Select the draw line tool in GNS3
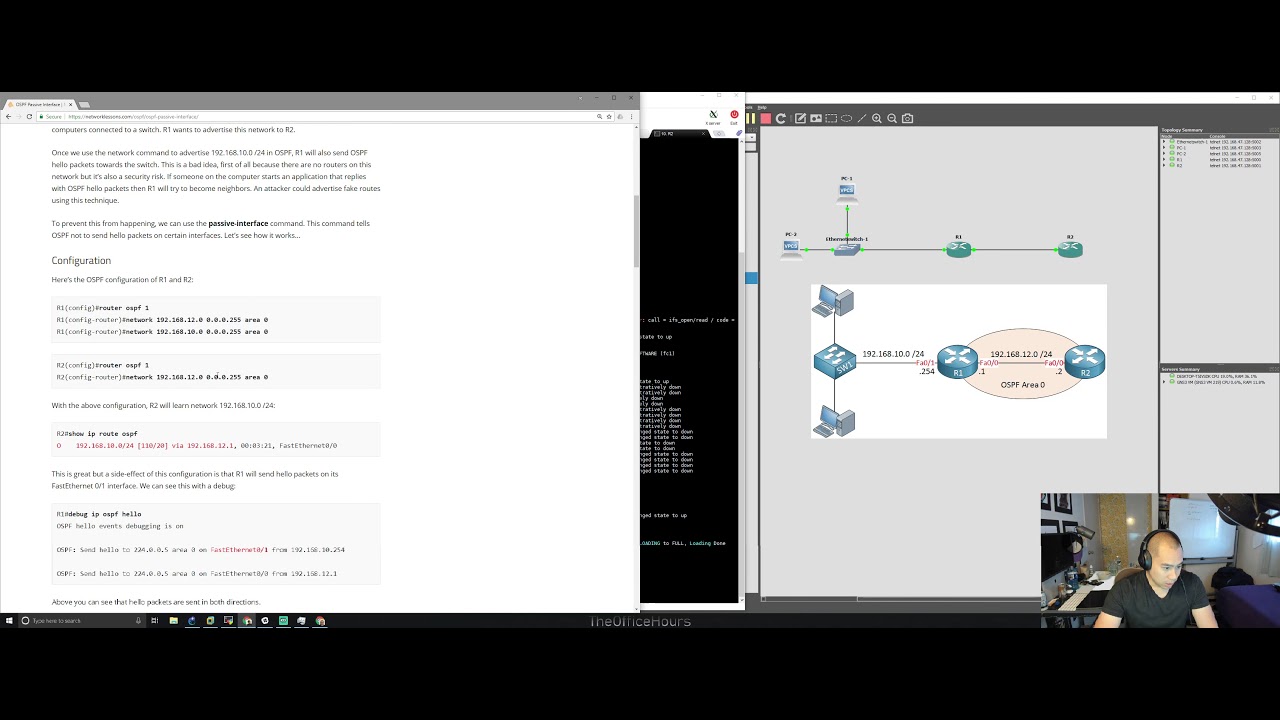1280x720 pixels. 862,118
